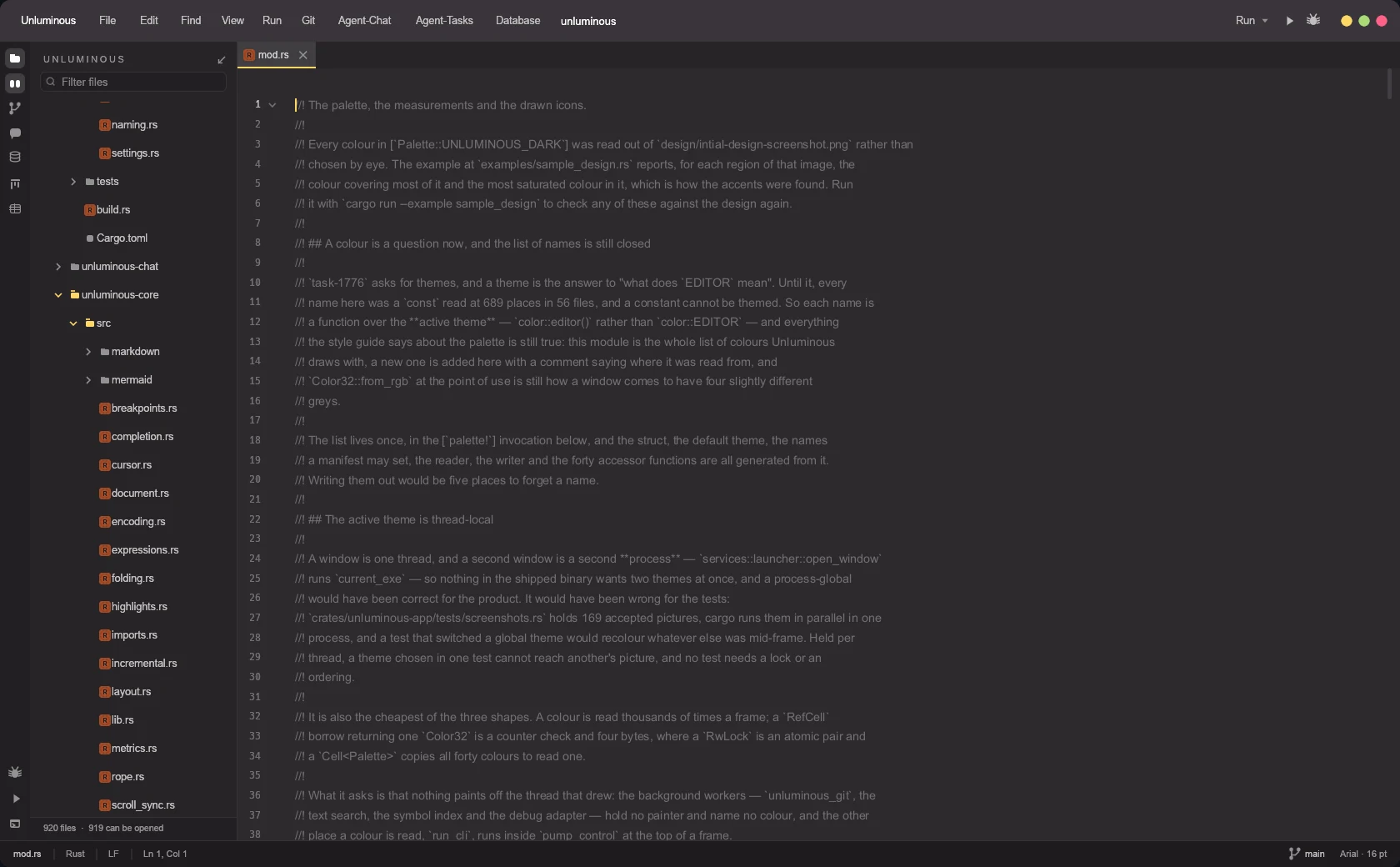Click the editor vertical scrollbar thumb
Viewport: 1400px width, 867px height.
[x=1389, y=84]
